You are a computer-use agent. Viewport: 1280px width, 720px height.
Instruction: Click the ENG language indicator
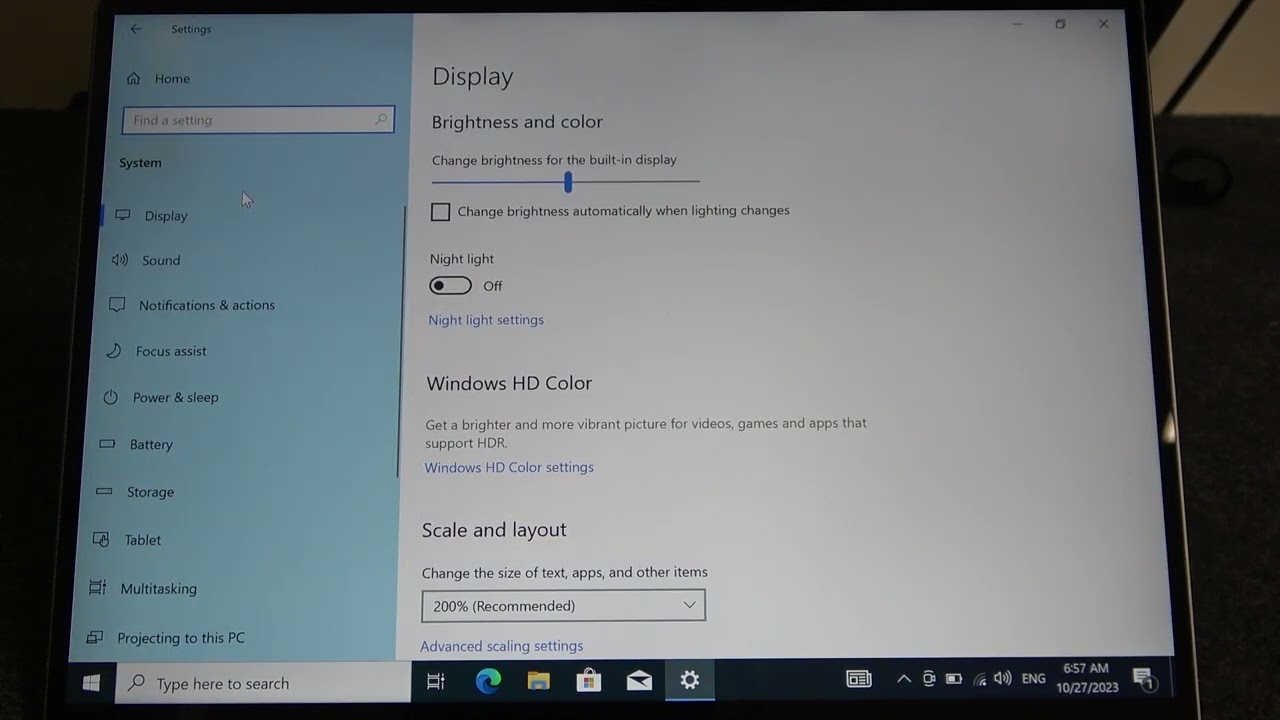[x=1034, y=679]
